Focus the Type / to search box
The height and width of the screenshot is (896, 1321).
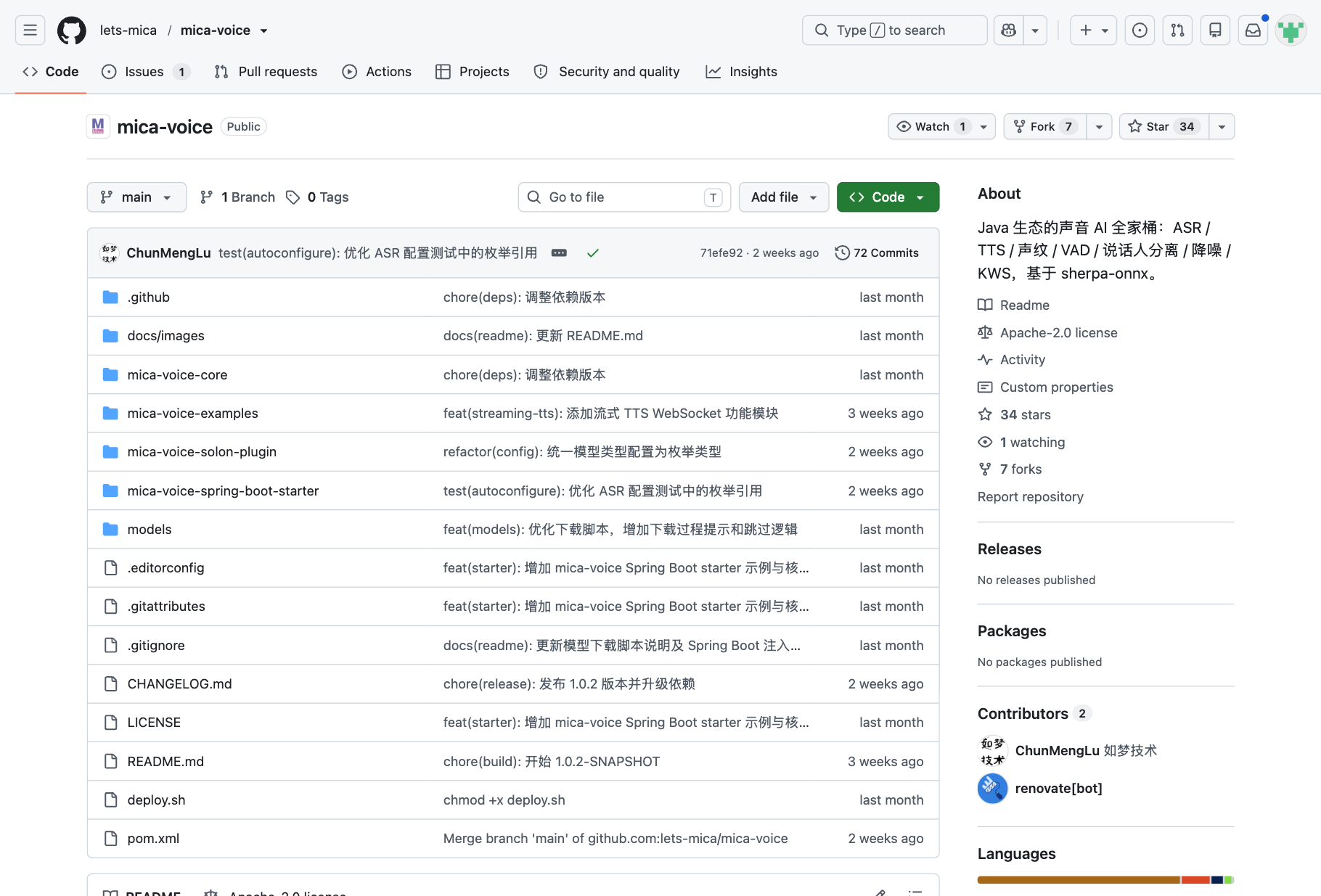[x=894, y=30]
